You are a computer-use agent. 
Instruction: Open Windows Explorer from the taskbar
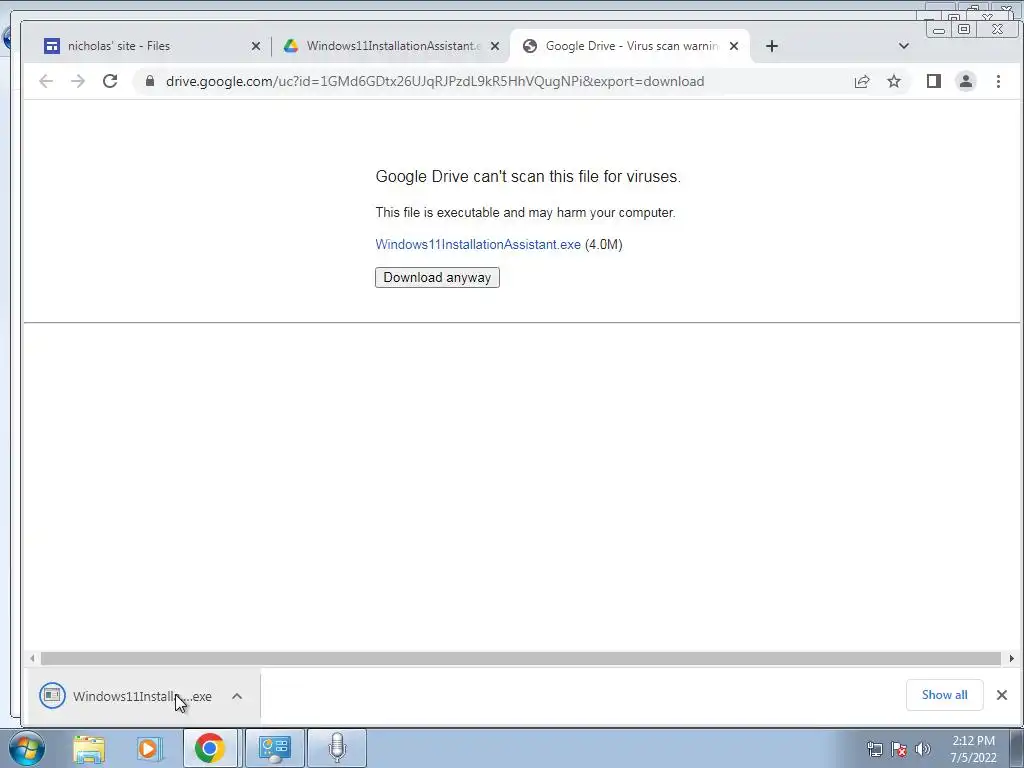pos(89,748)
